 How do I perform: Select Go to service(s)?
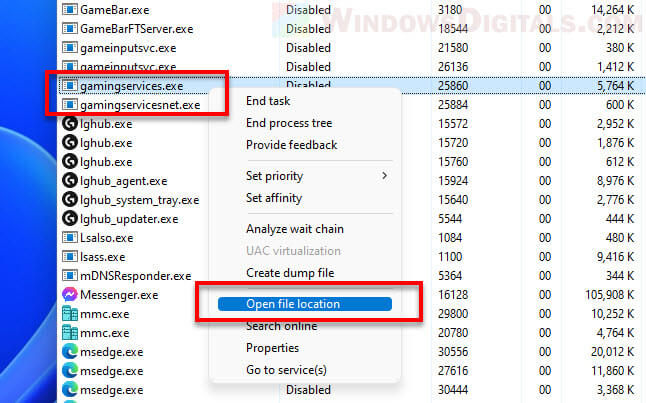(286, 370)
